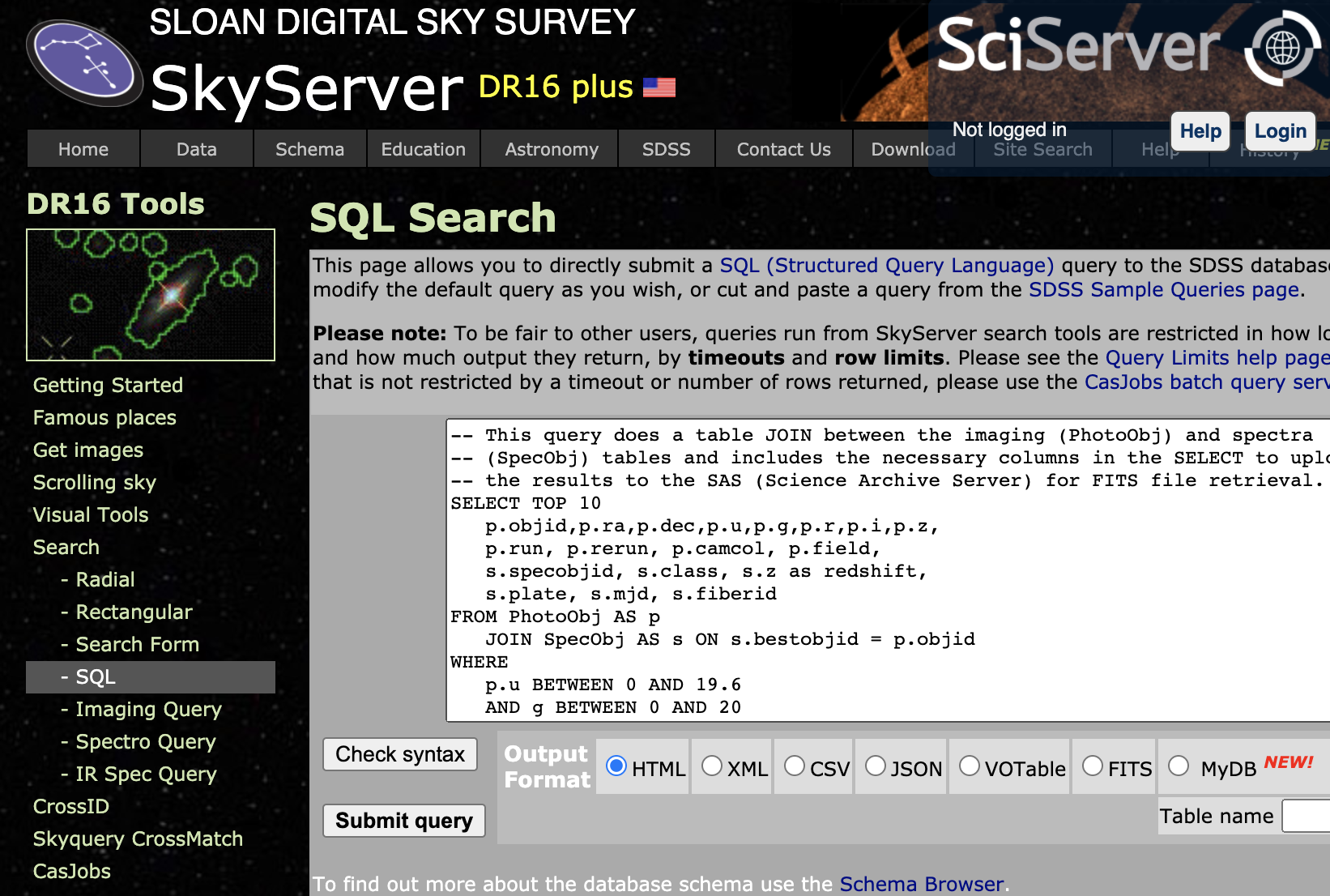Image resolution: width=1330 pixels, height=896 pixels.
Task: Click the SciServer Login button
Action: [x=1280, y=131]
